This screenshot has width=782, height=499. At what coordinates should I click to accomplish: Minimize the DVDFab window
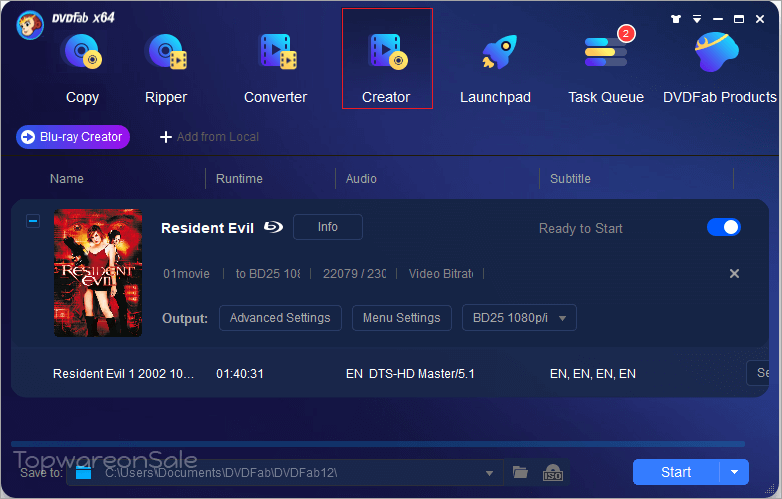718,19
